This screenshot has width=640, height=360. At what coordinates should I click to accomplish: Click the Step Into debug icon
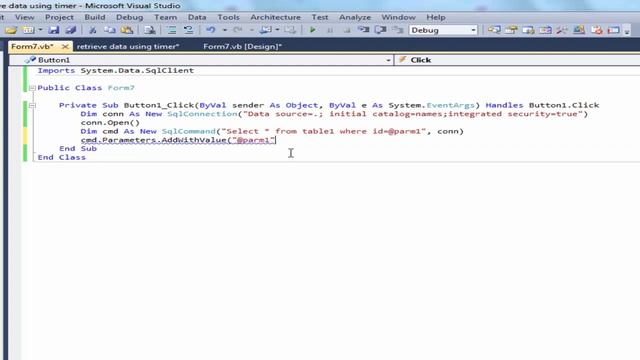pos(363,30)
